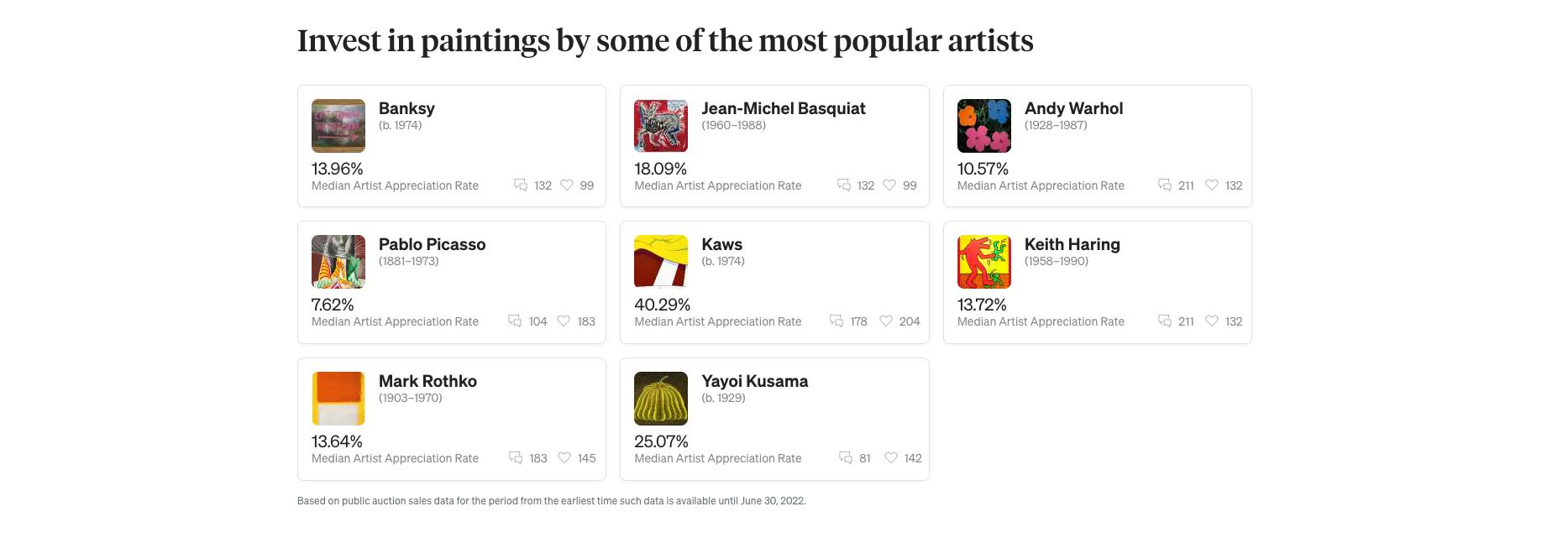Like the Yayoi Kusama card

point(891,458)
